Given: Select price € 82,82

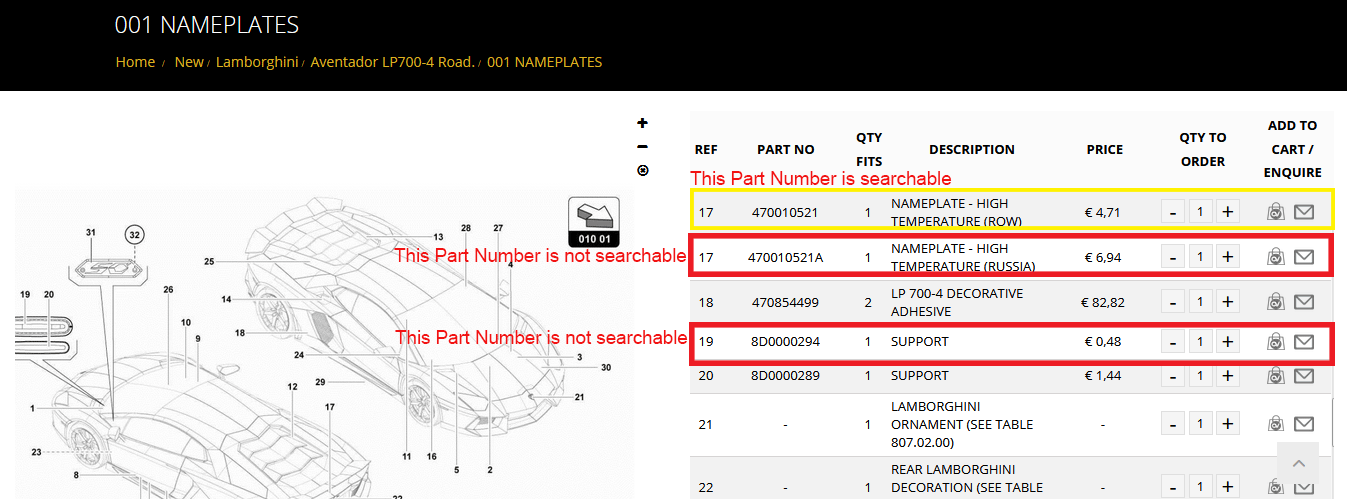Looking at the screenshot, I should click(x=1103, y=303).
